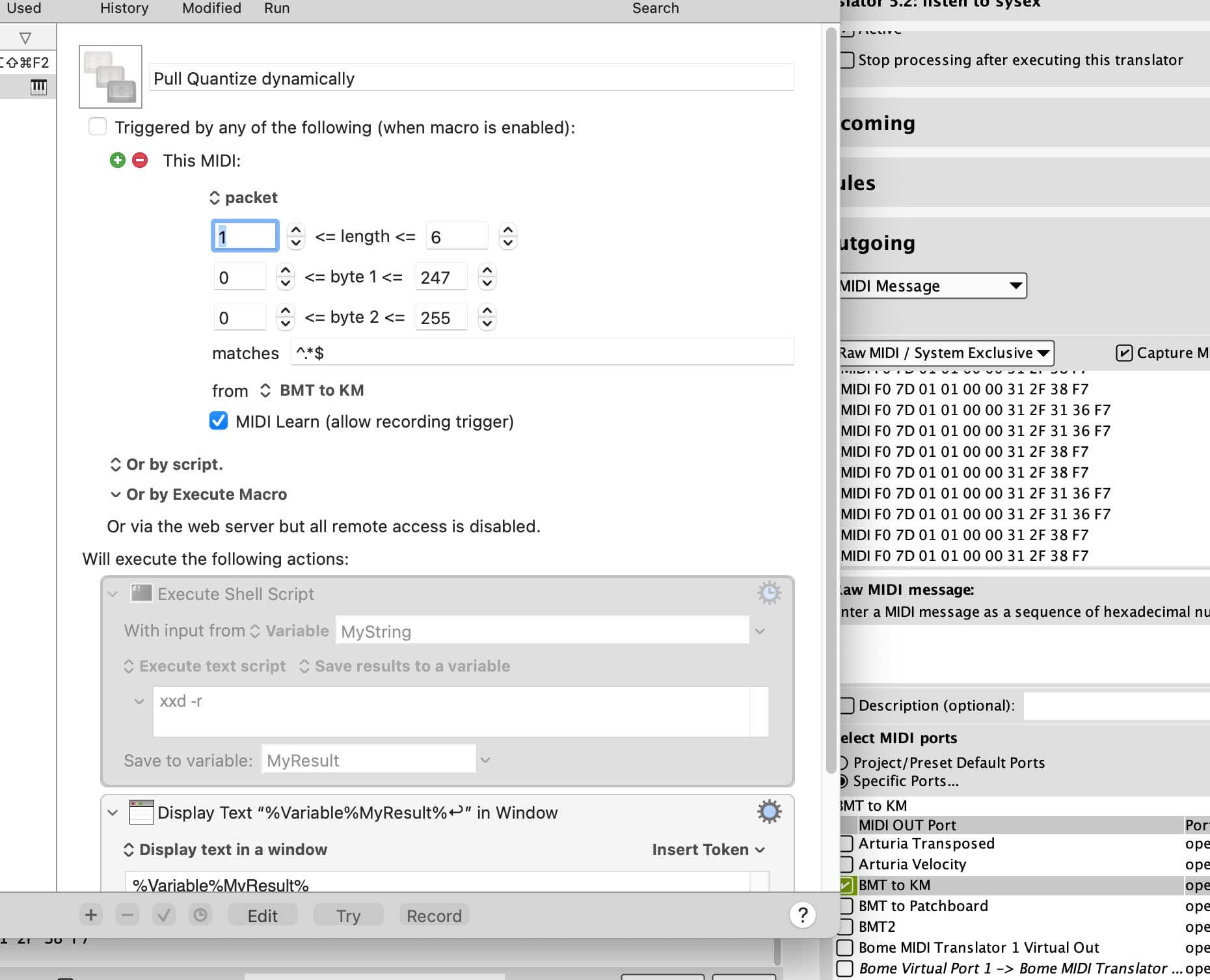Click the byte 1 minimum stepper

[286, 277]
